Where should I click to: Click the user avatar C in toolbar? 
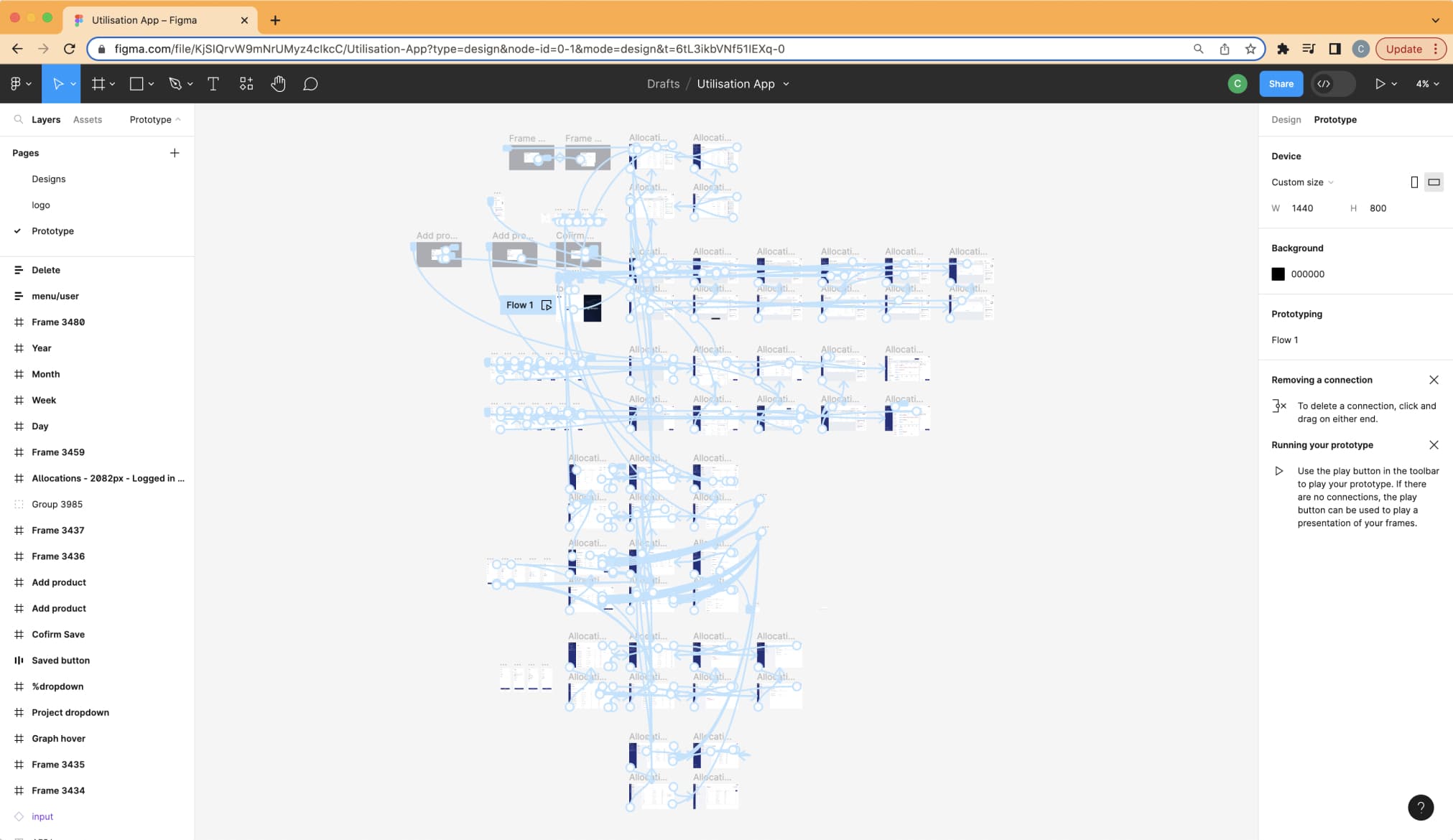1237,84
